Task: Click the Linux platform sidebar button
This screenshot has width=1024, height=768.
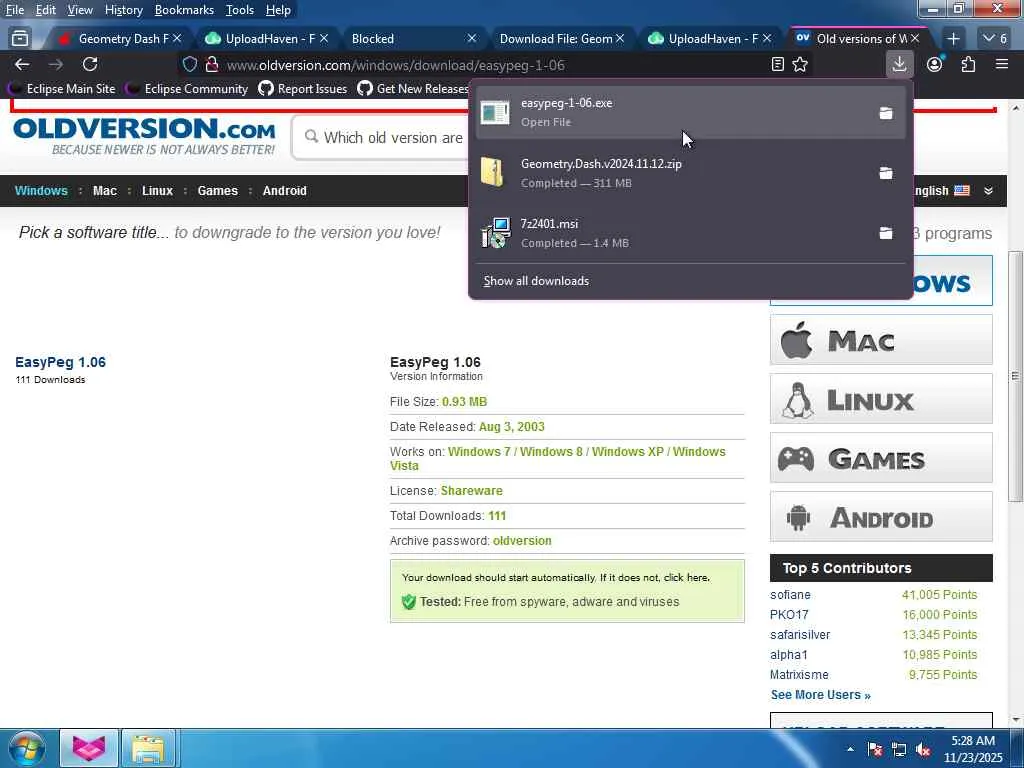Action: (x=881, y=398)
